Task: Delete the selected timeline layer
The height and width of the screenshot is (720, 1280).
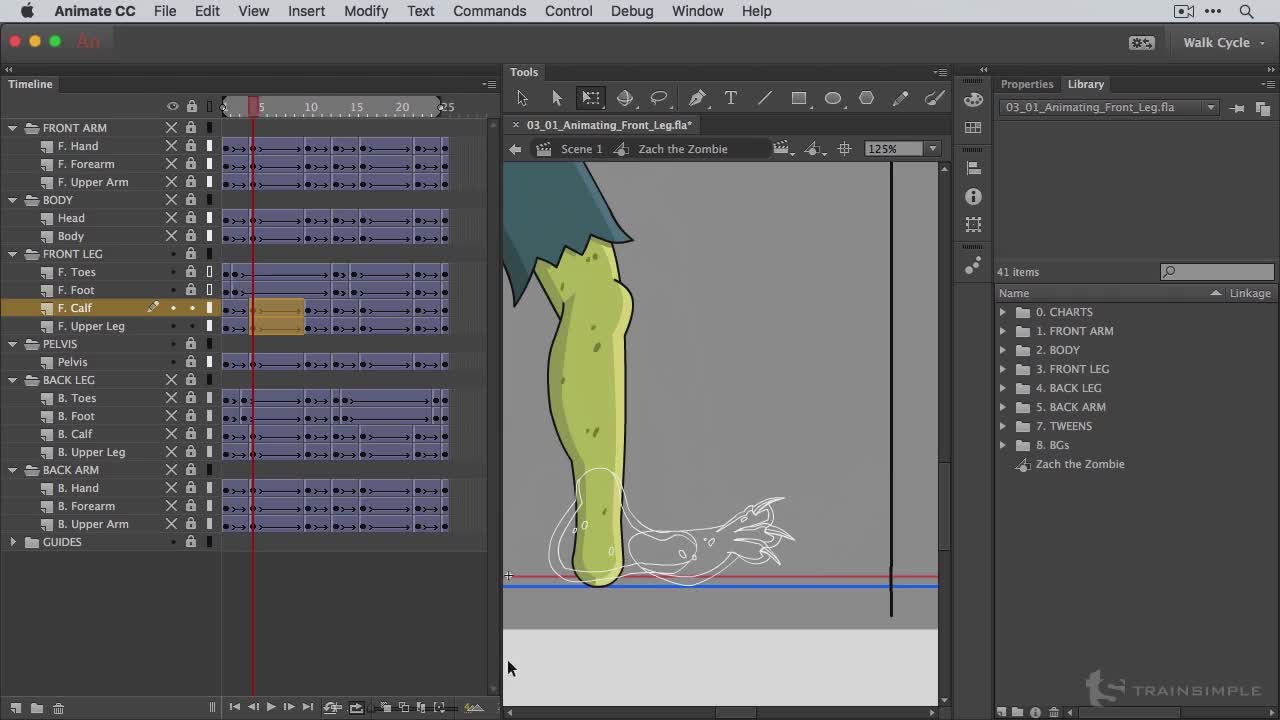Action: (x=59, y=708)
